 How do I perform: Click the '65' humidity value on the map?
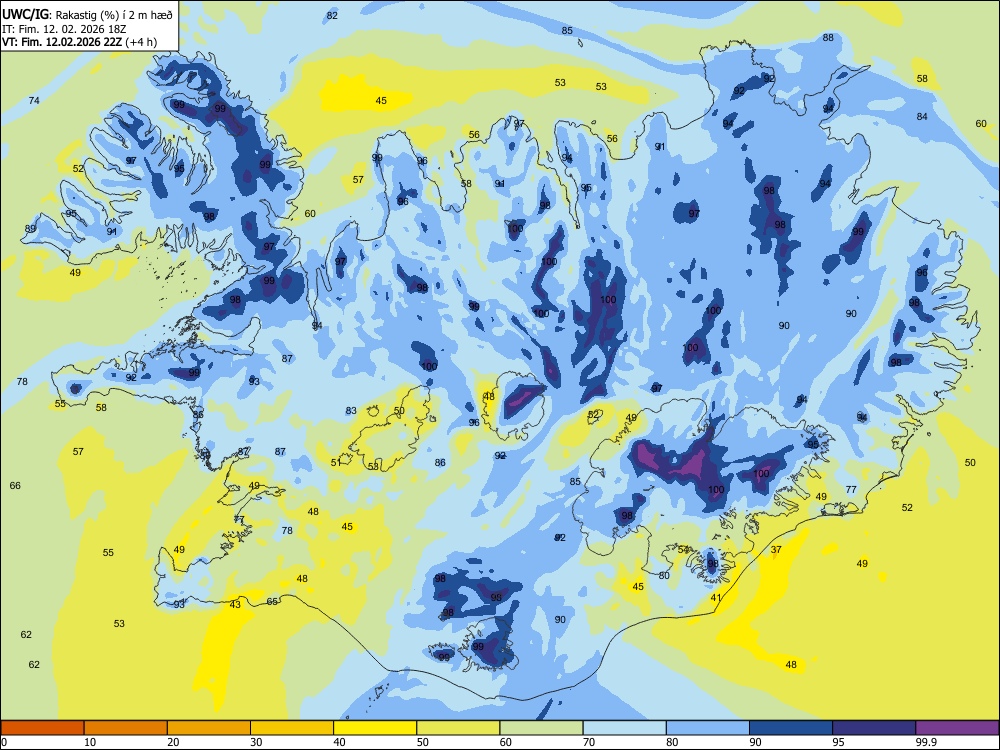(272, 602)
